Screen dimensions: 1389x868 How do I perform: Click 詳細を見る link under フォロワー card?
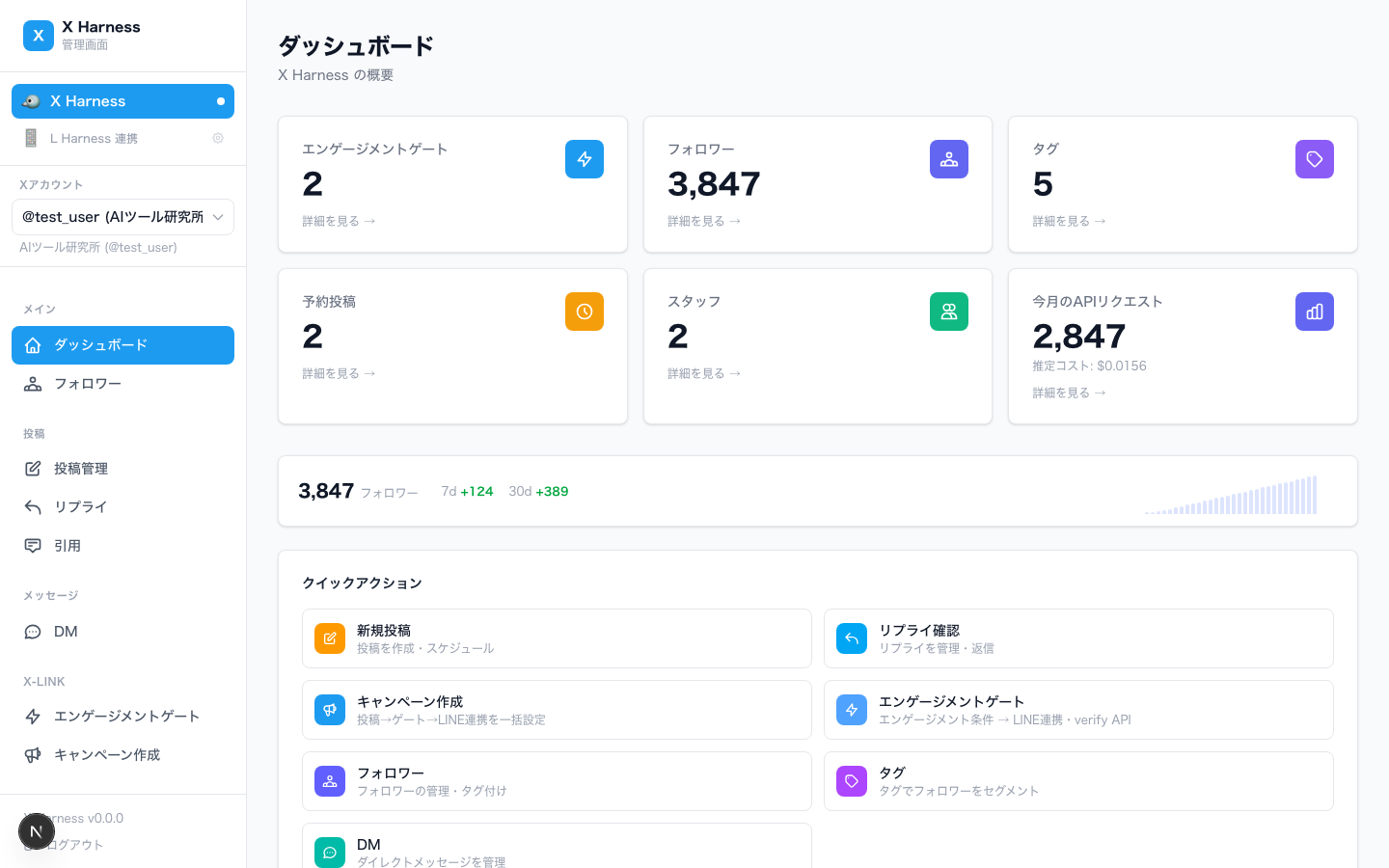(x=704, y=221)
